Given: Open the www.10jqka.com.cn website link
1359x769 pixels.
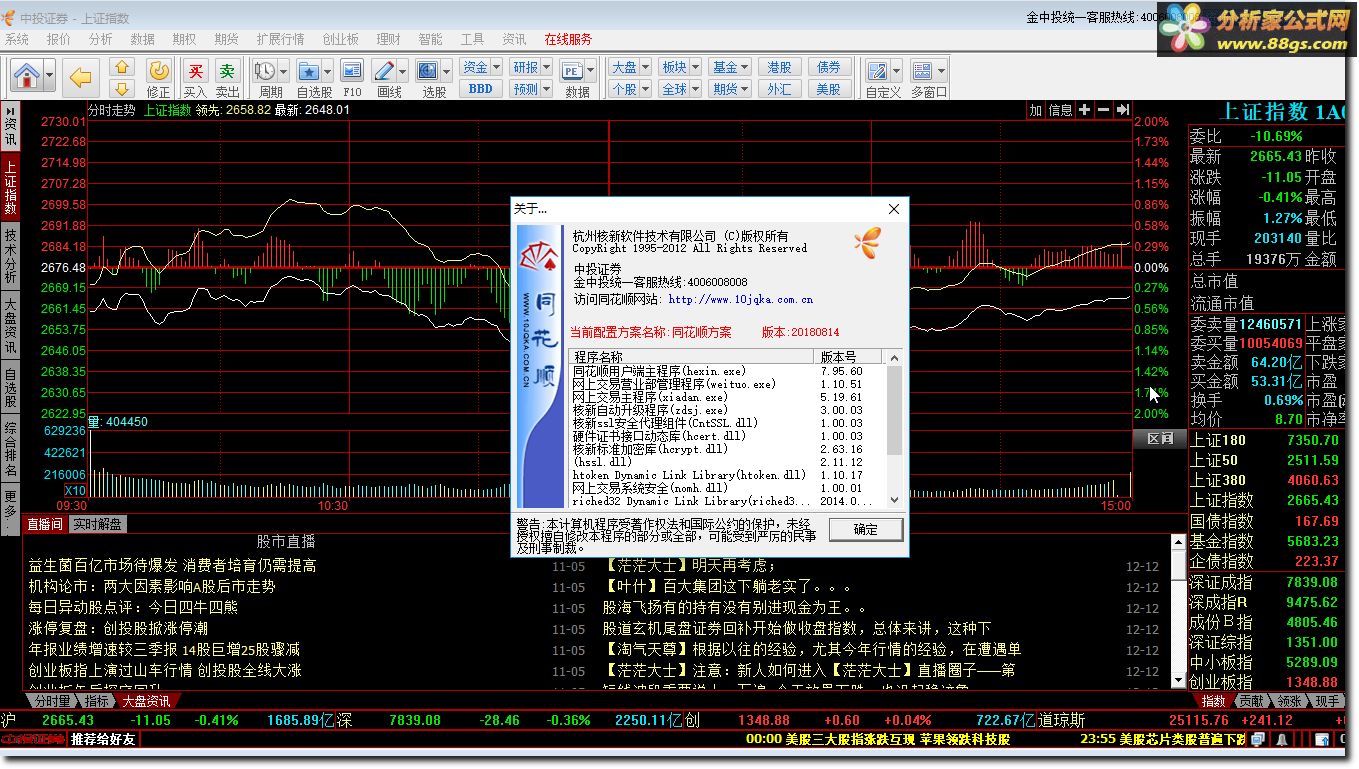Looking at the screenshot, I should pyautogui.click(x=741, y=299).
